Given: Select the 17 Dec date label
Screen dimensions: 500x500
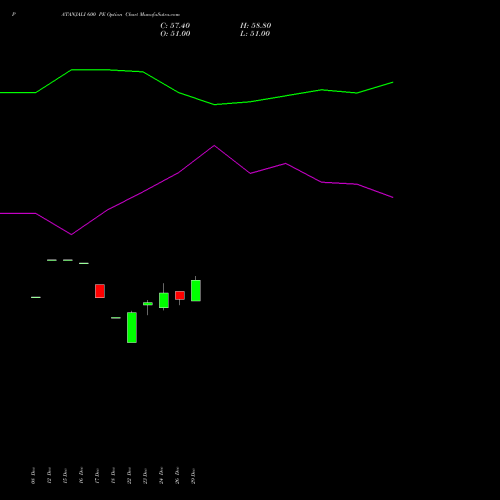Looking at the screenshot, I should pyautogui.click(x=97, y=476).
